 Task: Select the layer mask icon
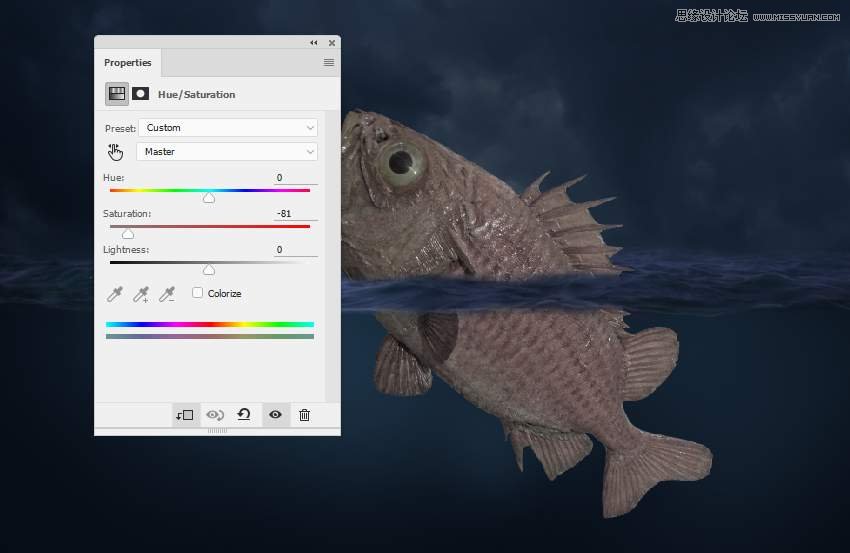tap(141, 94)
